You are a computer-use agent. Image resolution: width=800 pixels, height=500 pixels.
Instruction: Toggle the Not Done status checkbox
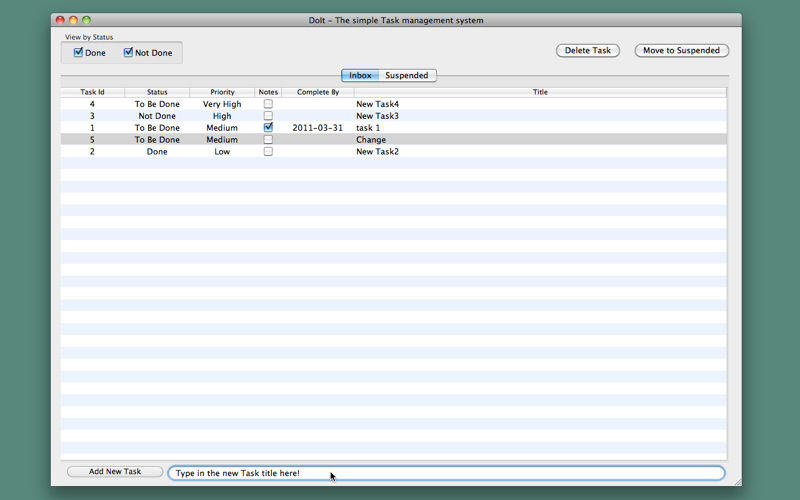pyautogui.click(x=128, y=52)
